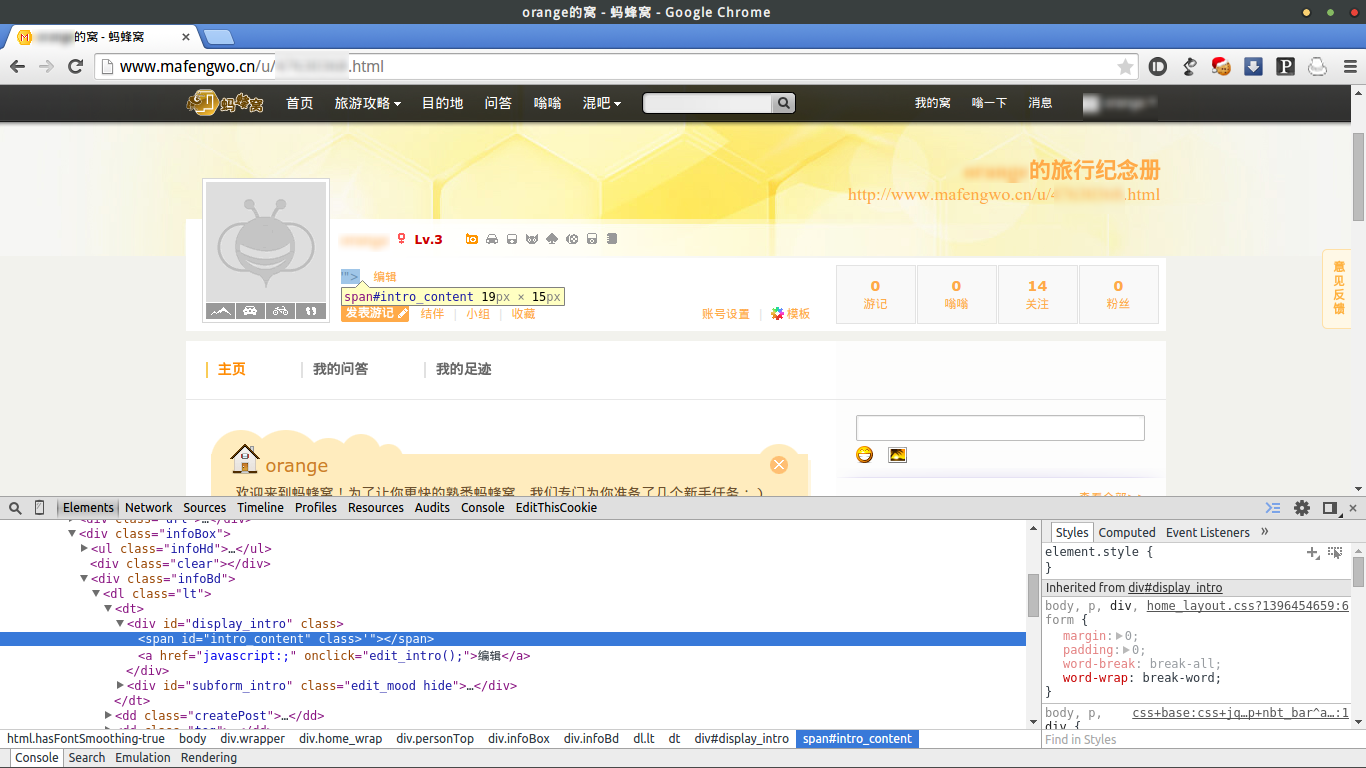Viewport: 1366px width, 768px height.
Task: Open the home_layout.css source link
Action: pyautogui.click(x=1248, y=606)
